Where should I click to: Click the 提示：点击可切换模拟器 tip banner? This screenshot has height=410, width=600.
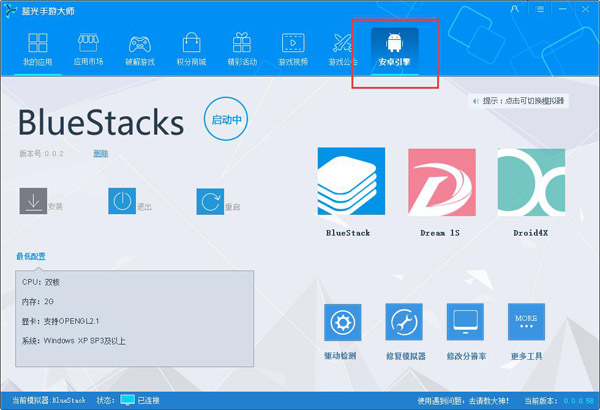point(518,101)
